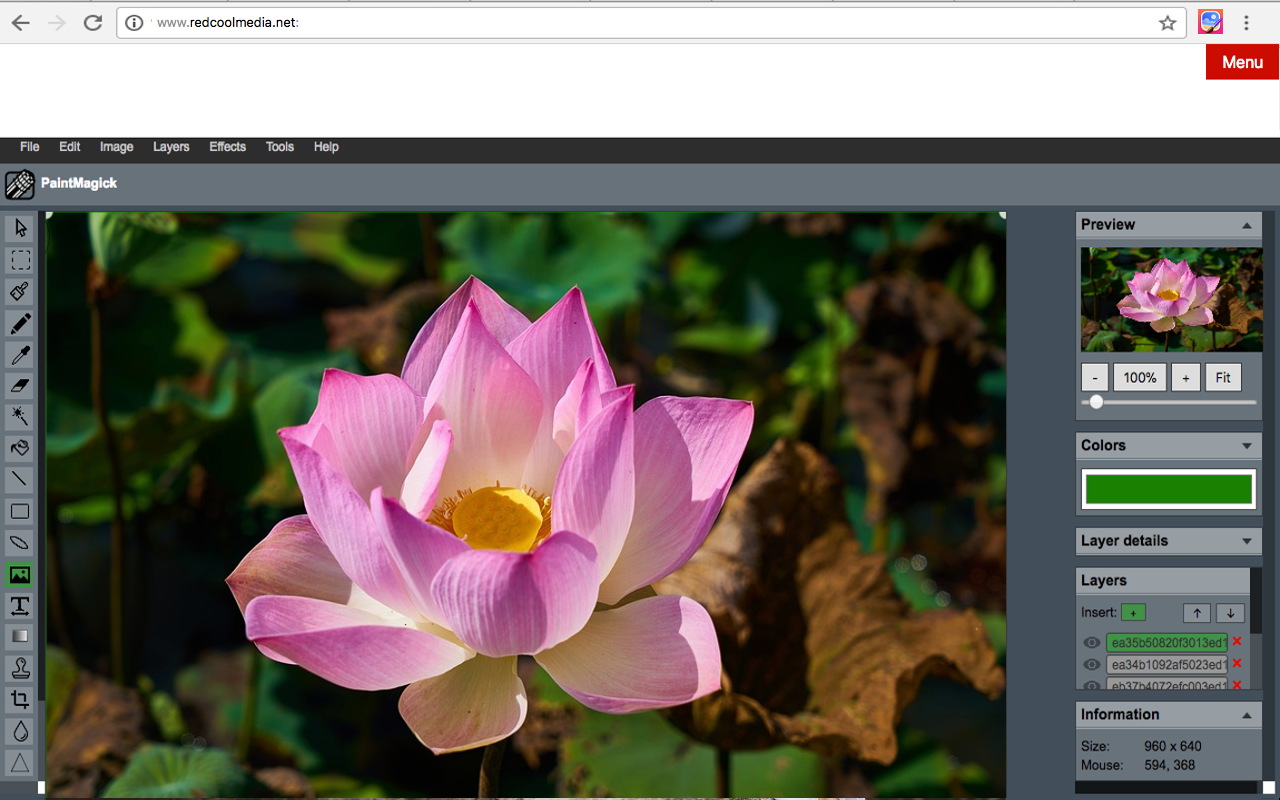Select the ellipse shape tool
The width and height of the screenshot is (1280, 800).
pyautogui.click(x=20, y=543)
